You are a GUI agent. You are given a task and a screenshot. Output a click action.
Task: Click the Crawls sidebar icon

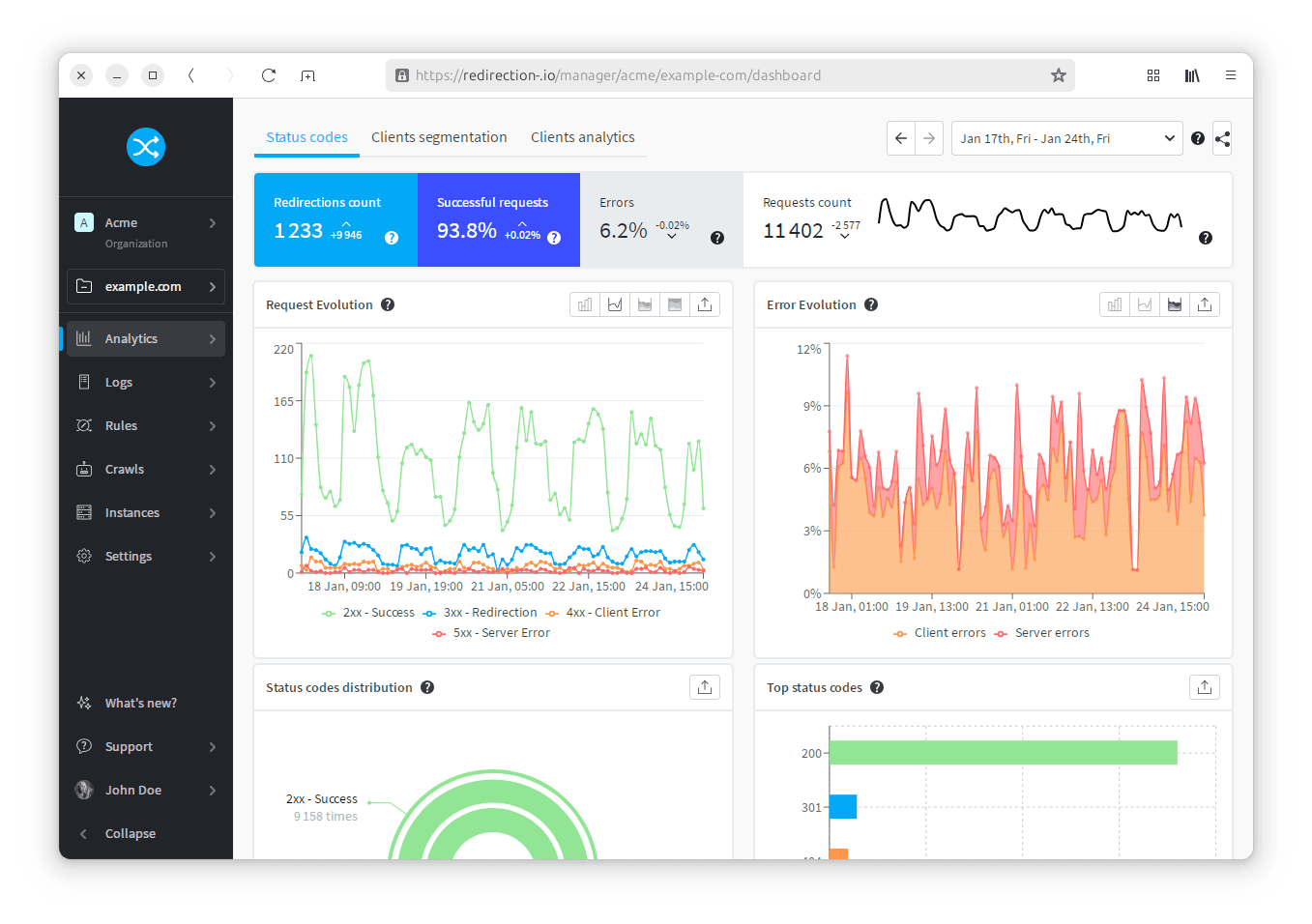[x=84, y=469]
